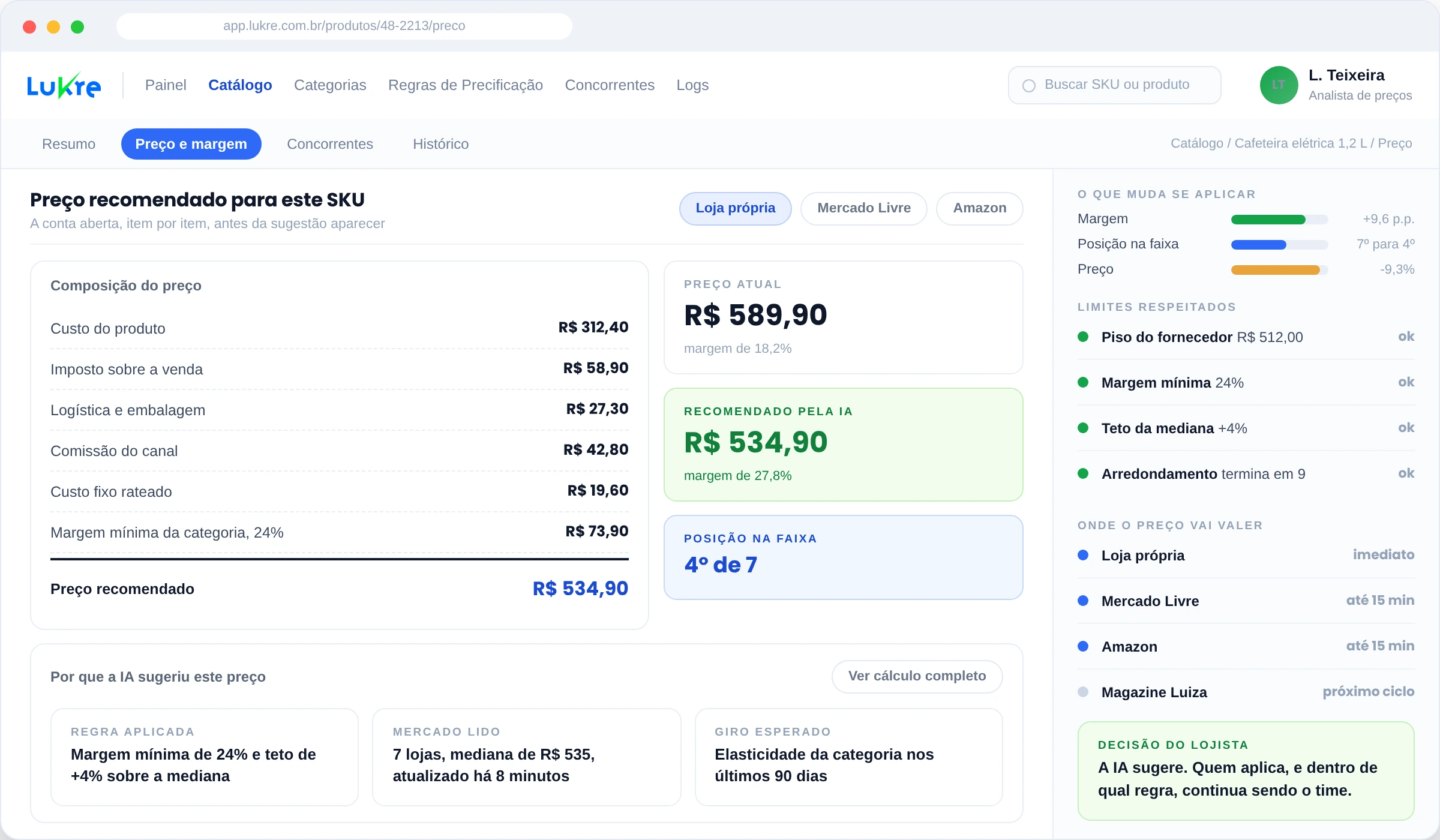
Task: Click blue dot beside Mercado Livre channel
Action: tap(1083, 601)
